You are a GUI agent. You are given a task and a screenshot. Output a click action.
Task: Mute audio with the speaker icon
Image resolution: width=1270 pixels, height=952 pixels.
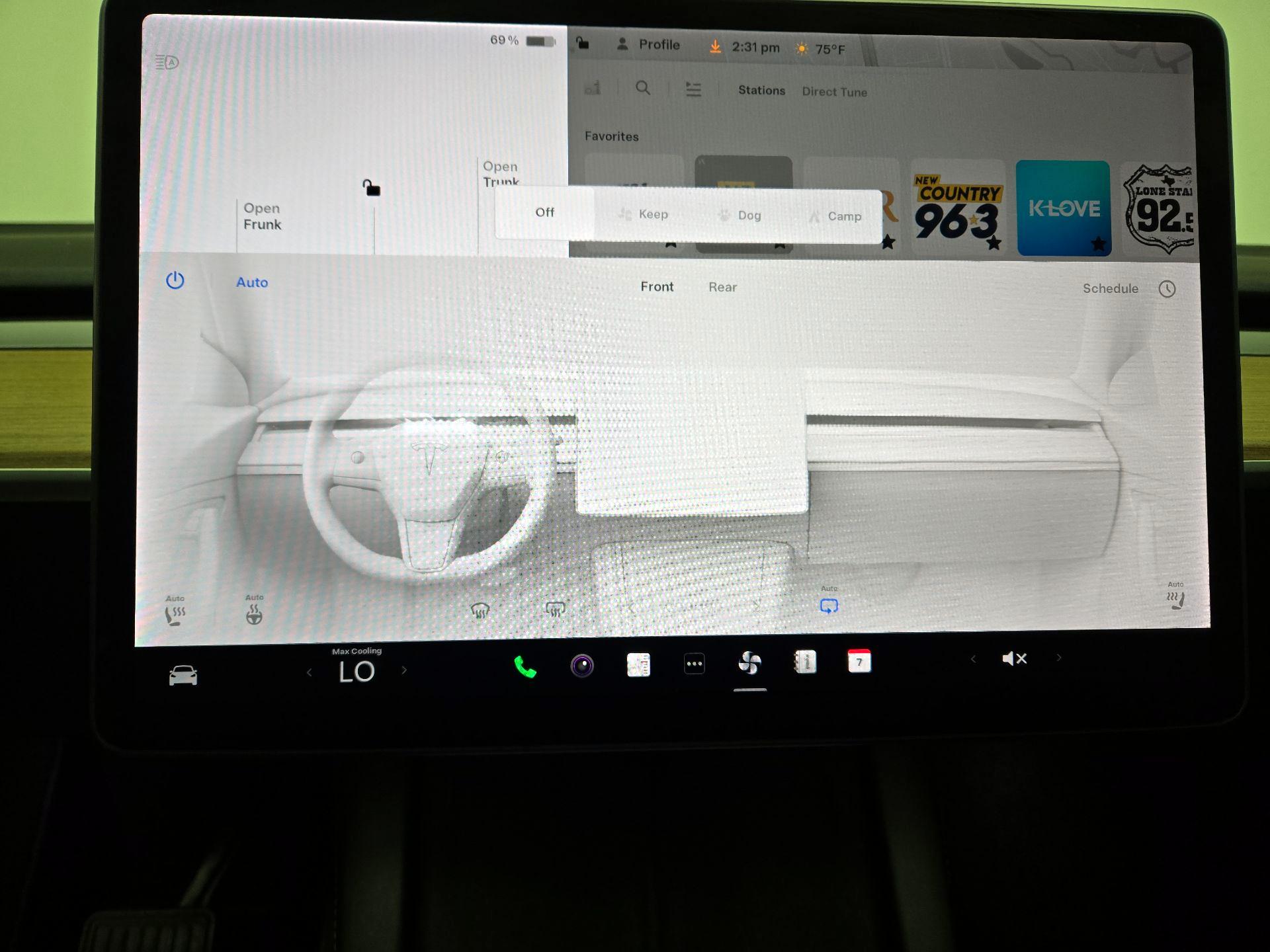(x=1013, y=658)
